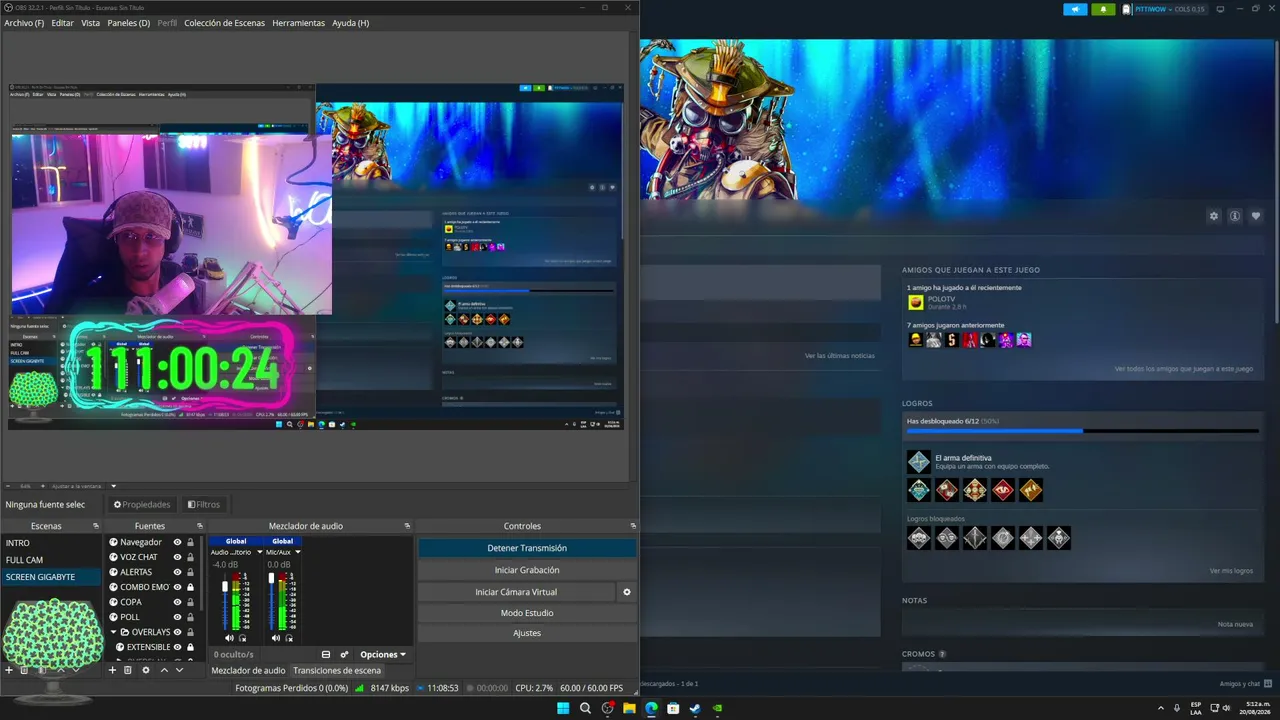Toggle lock on COMBO EMO source
The width and height of the screenshot is (1280, 720).
(x=191, y=587)
